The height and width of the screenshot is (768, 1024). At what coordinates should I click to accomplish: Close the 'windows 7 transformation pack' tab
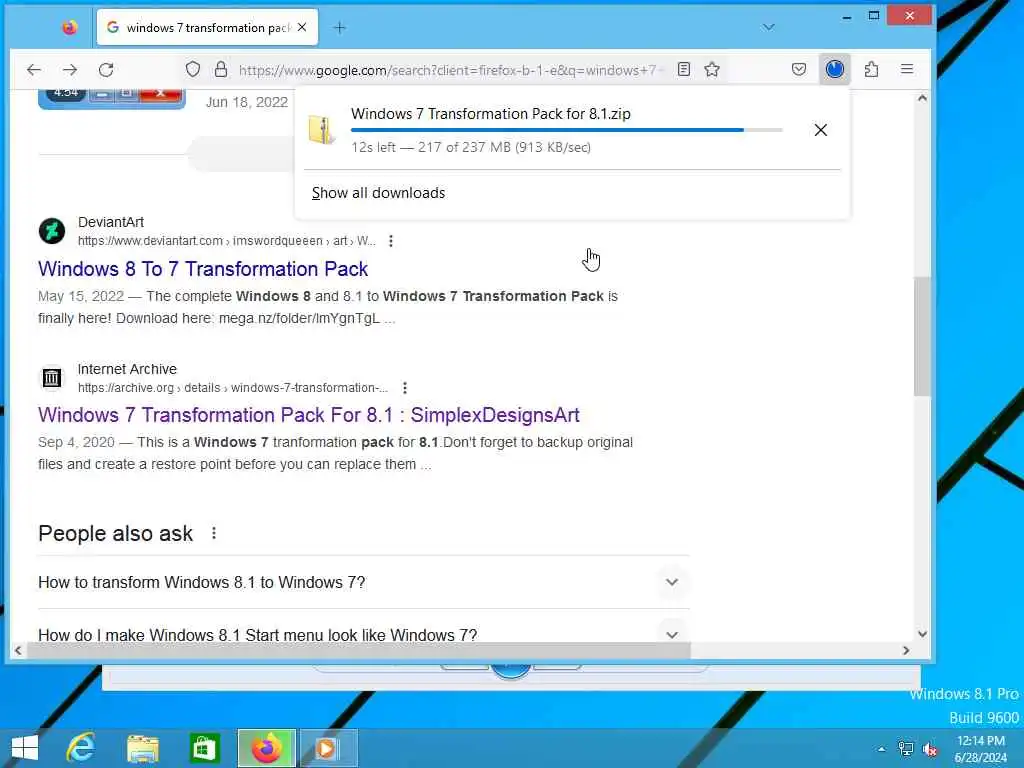(302, 27)
